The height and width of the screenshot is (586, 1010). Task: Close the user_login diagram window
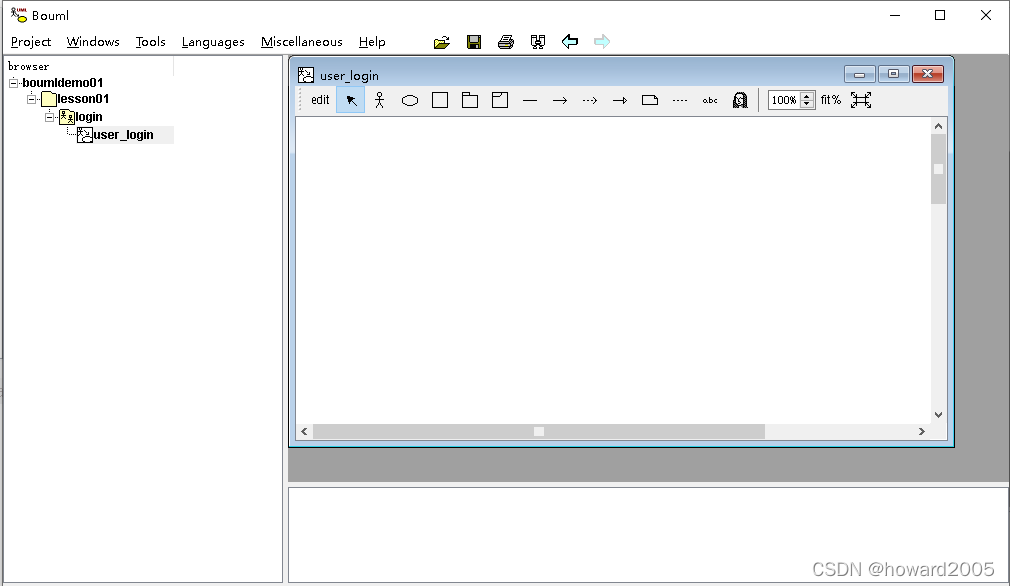point(928,74)
